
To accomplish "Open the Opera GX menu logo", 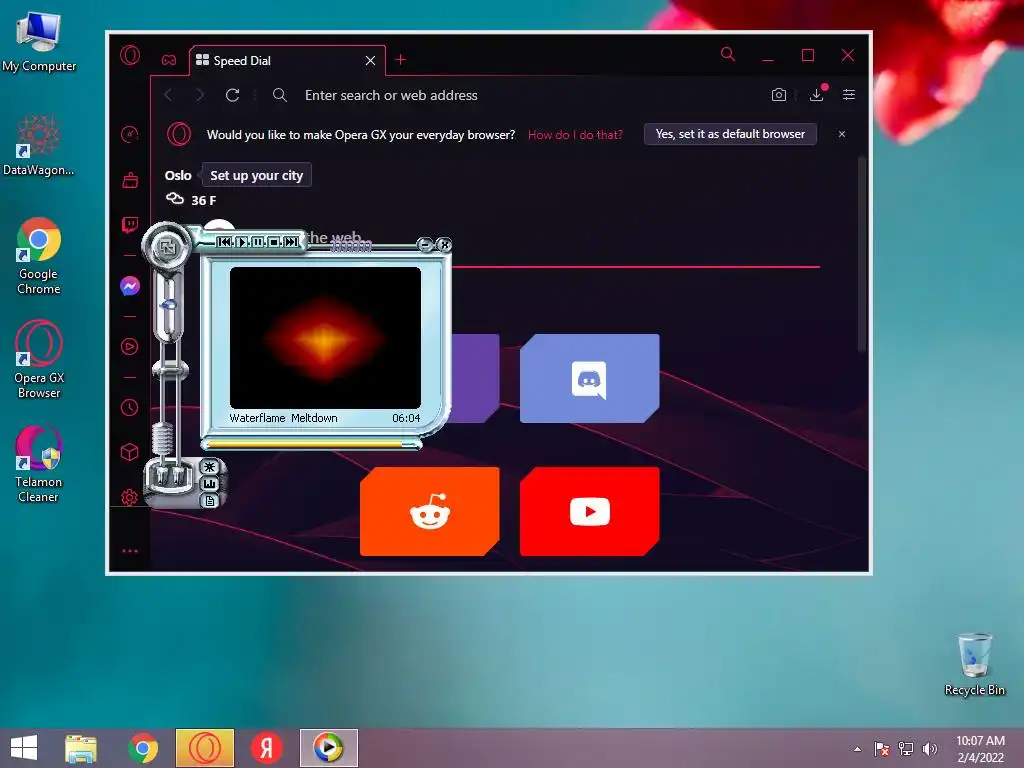I will (130, 55).
